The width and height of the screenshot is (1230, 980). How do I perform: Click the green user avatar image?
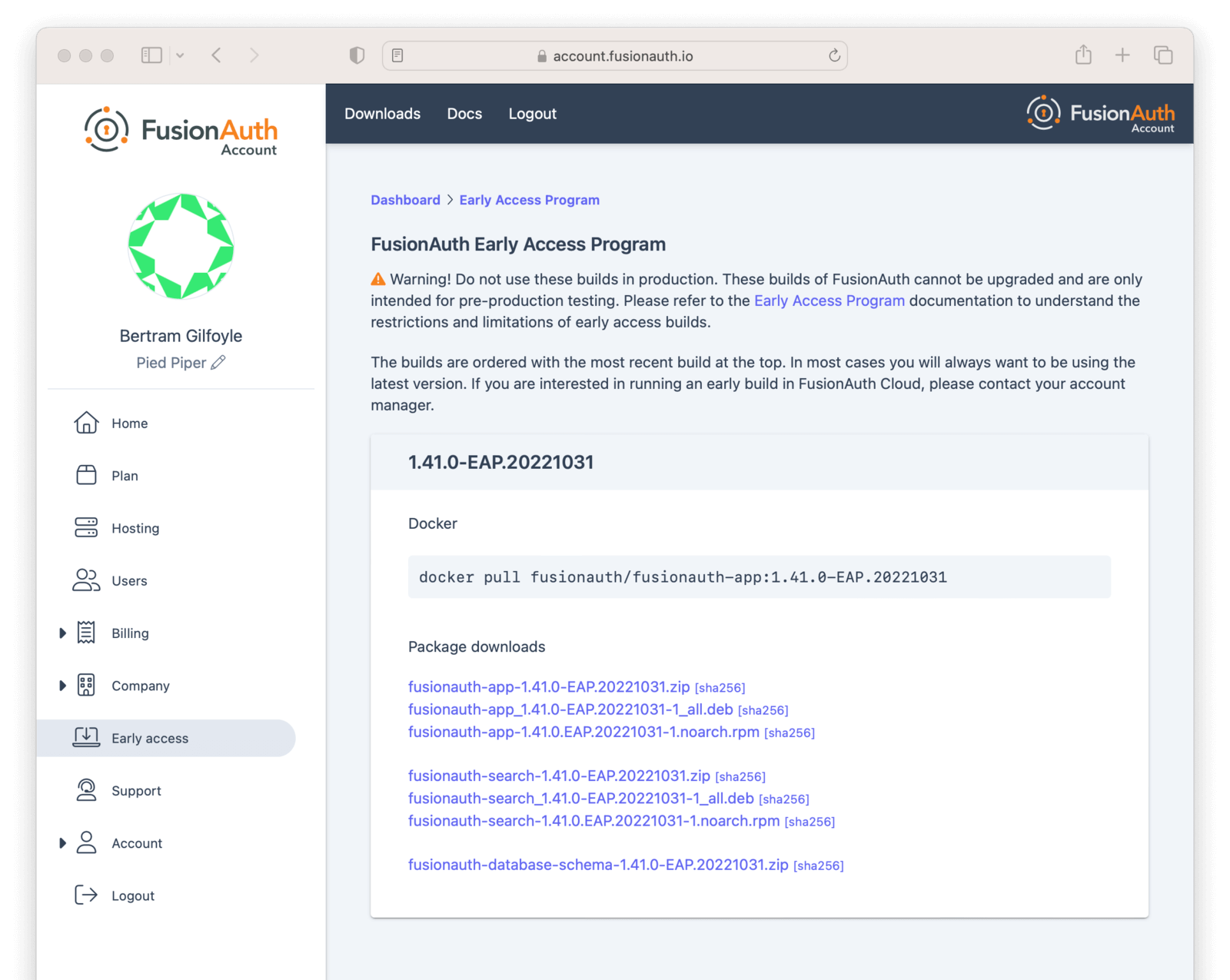click(x=181, y=246)
